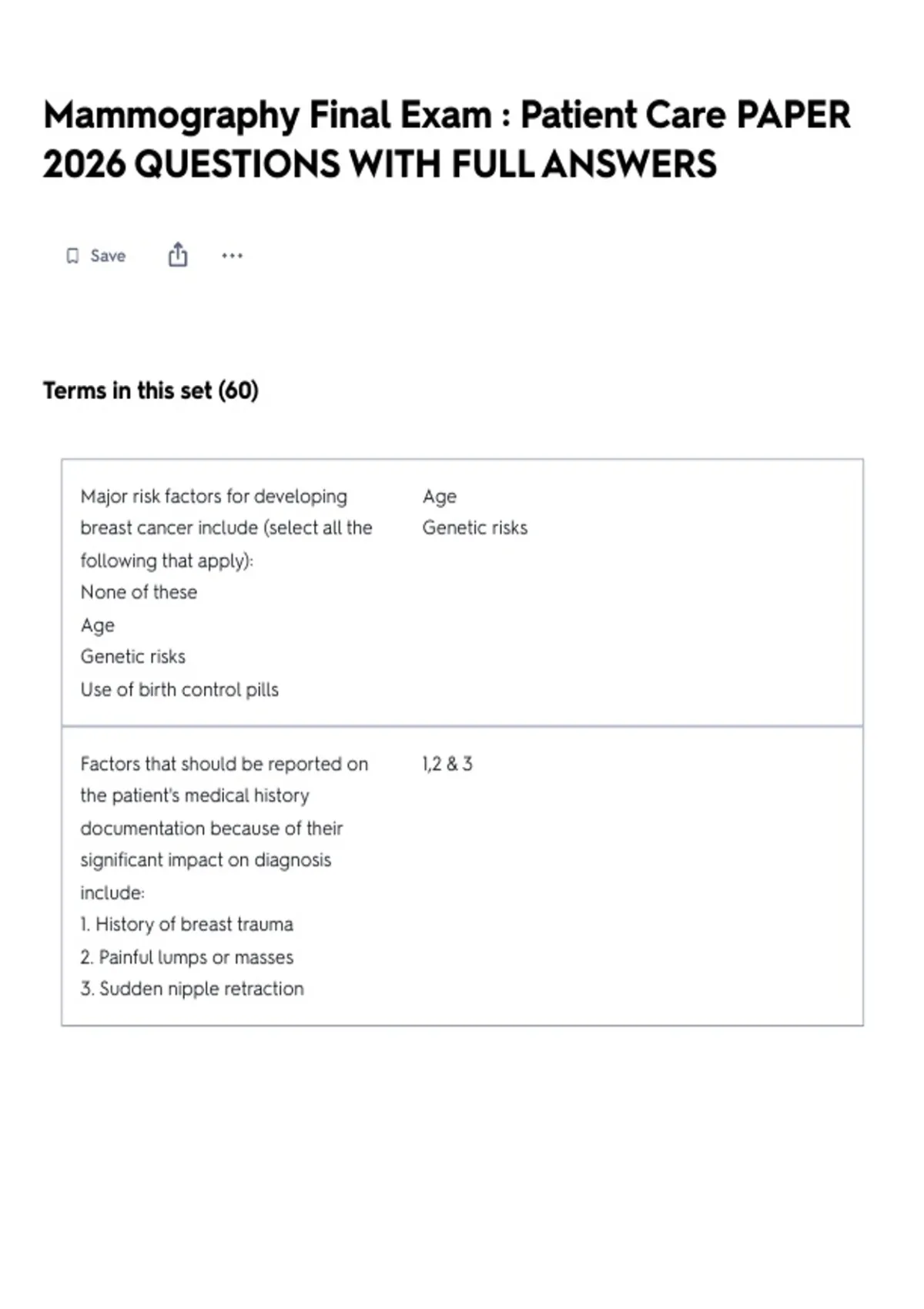Open the three-dots more options menu
The width and height of the screenshot is (924, 1309).
click(x=232, y=256)
